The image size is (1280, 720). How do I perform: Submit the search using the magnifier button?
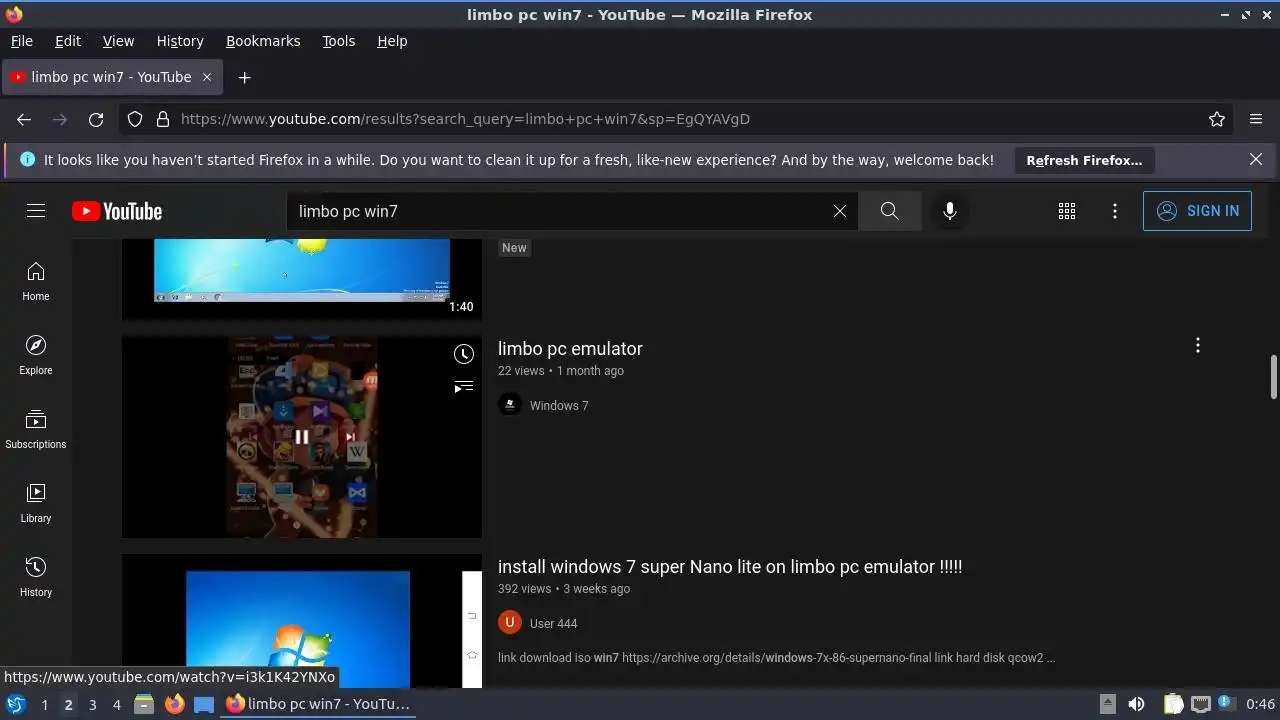click(889, 211)
